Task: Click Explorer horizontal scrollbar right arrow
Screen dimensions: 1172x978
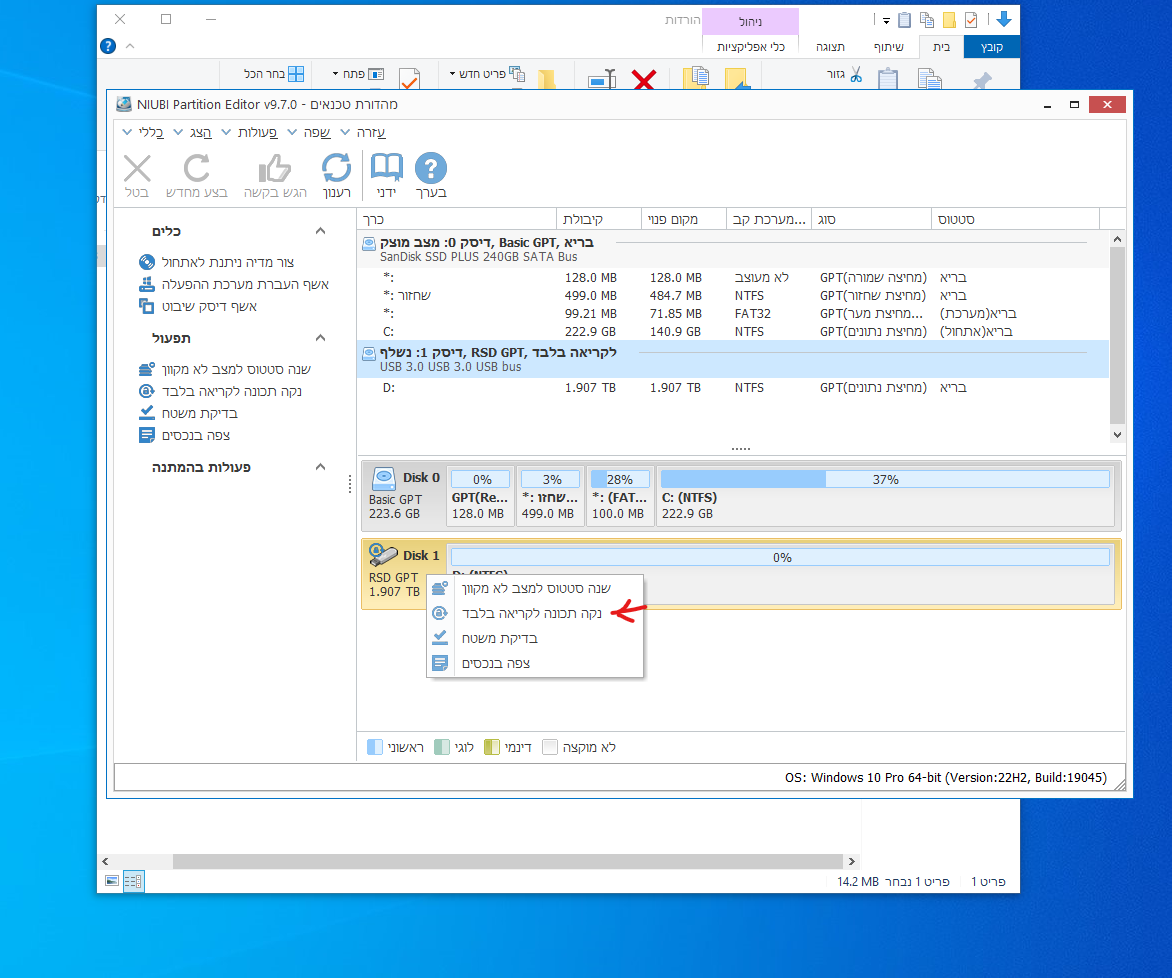Action: point(851,861)
